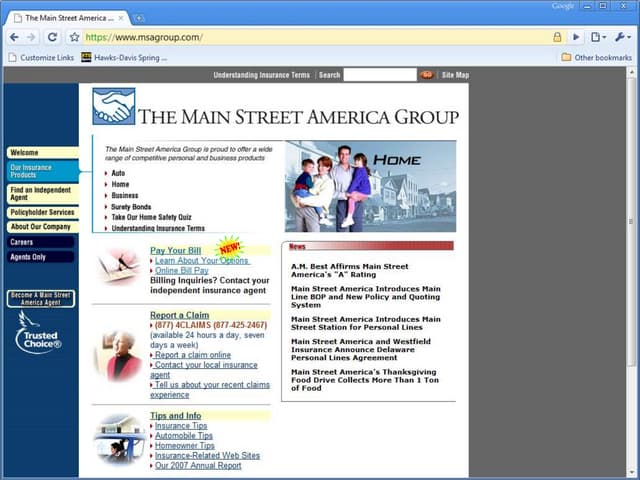This screenshot has height=480, width=640.
Task: Click the Go play arrow beside address bar
Action: 576,37
